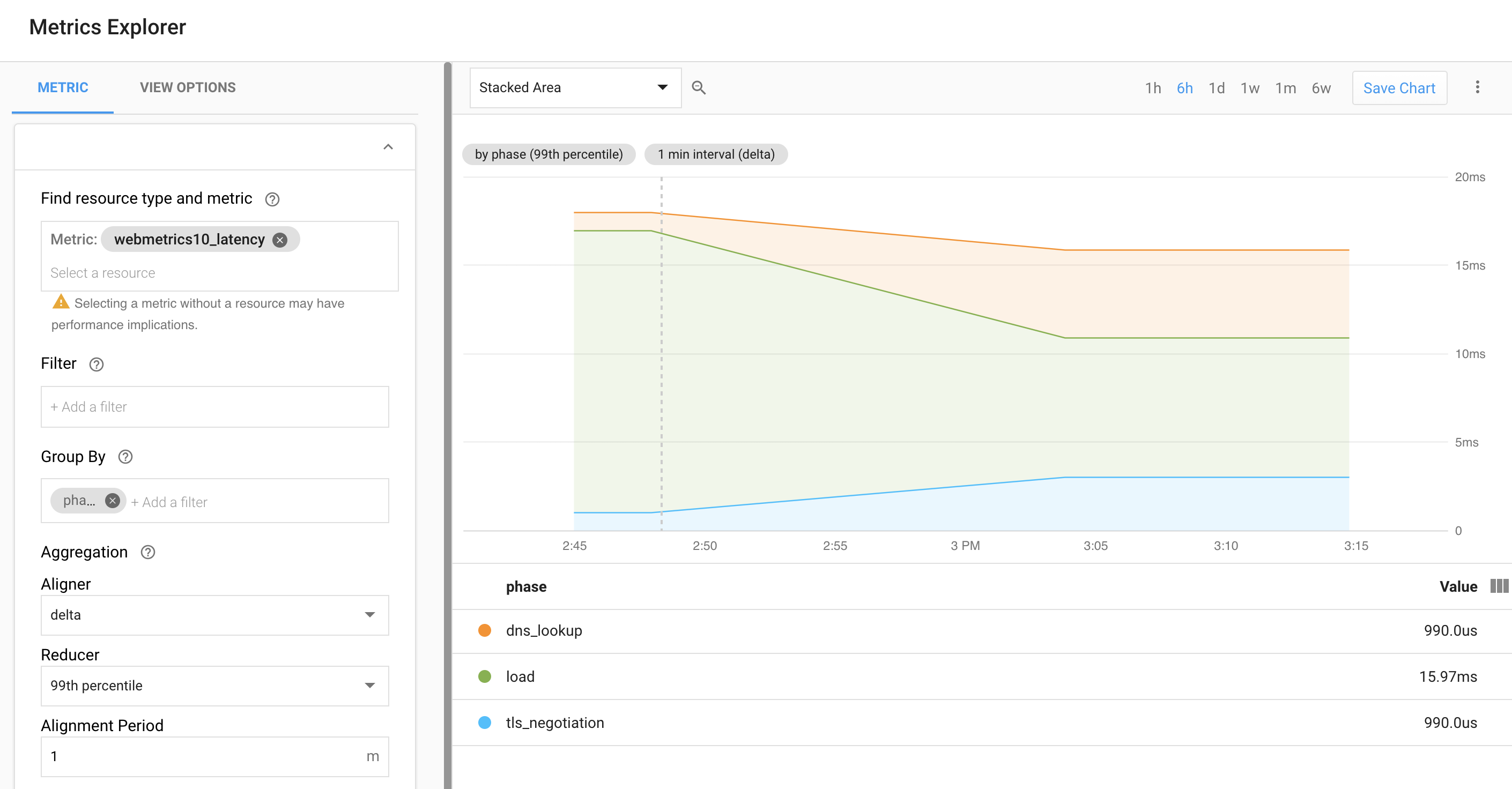Switch to the VIEW OPTIONS tab
The image size is (1512, 789).
point(187,87)
